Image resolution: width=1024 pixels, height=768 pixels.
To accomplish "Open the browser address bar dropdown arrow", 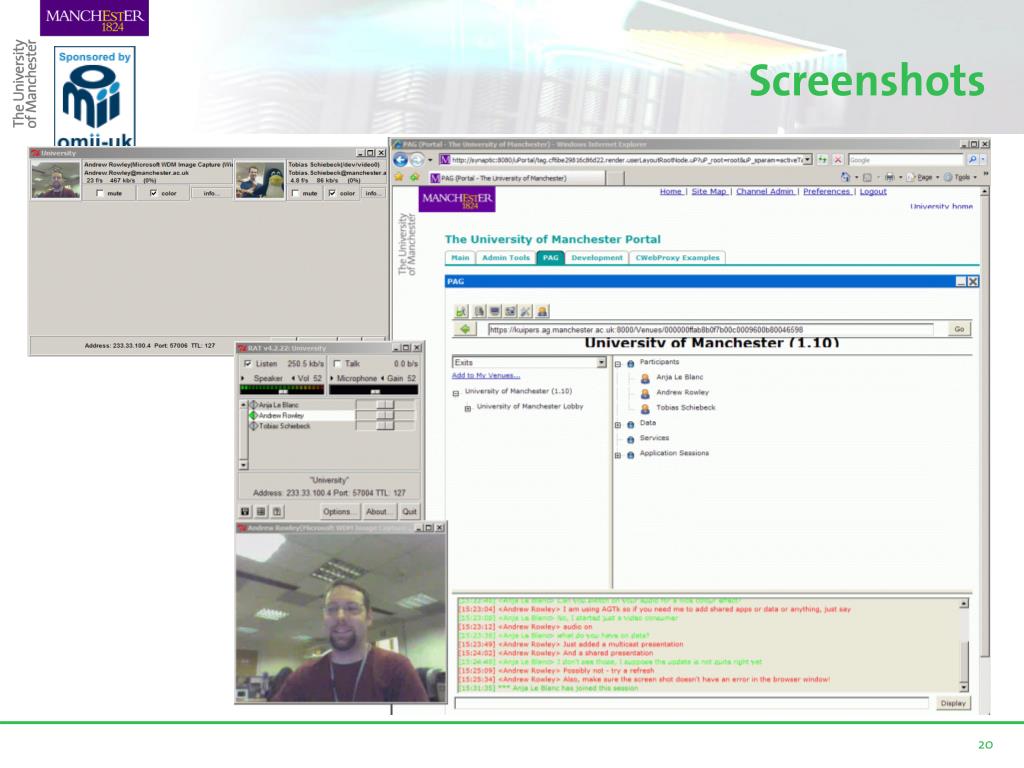I will (807, 160).
